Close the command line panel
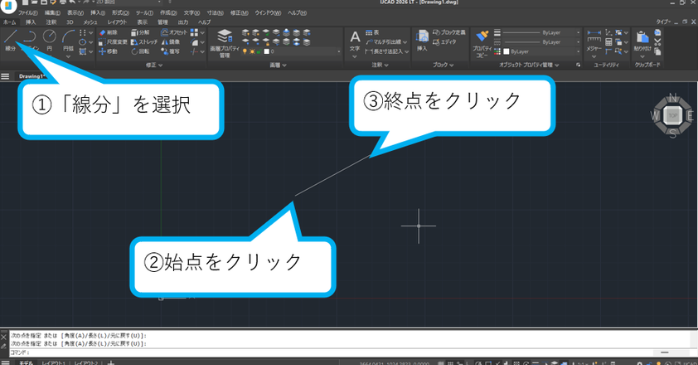698x365 pixels. [4, 337]
